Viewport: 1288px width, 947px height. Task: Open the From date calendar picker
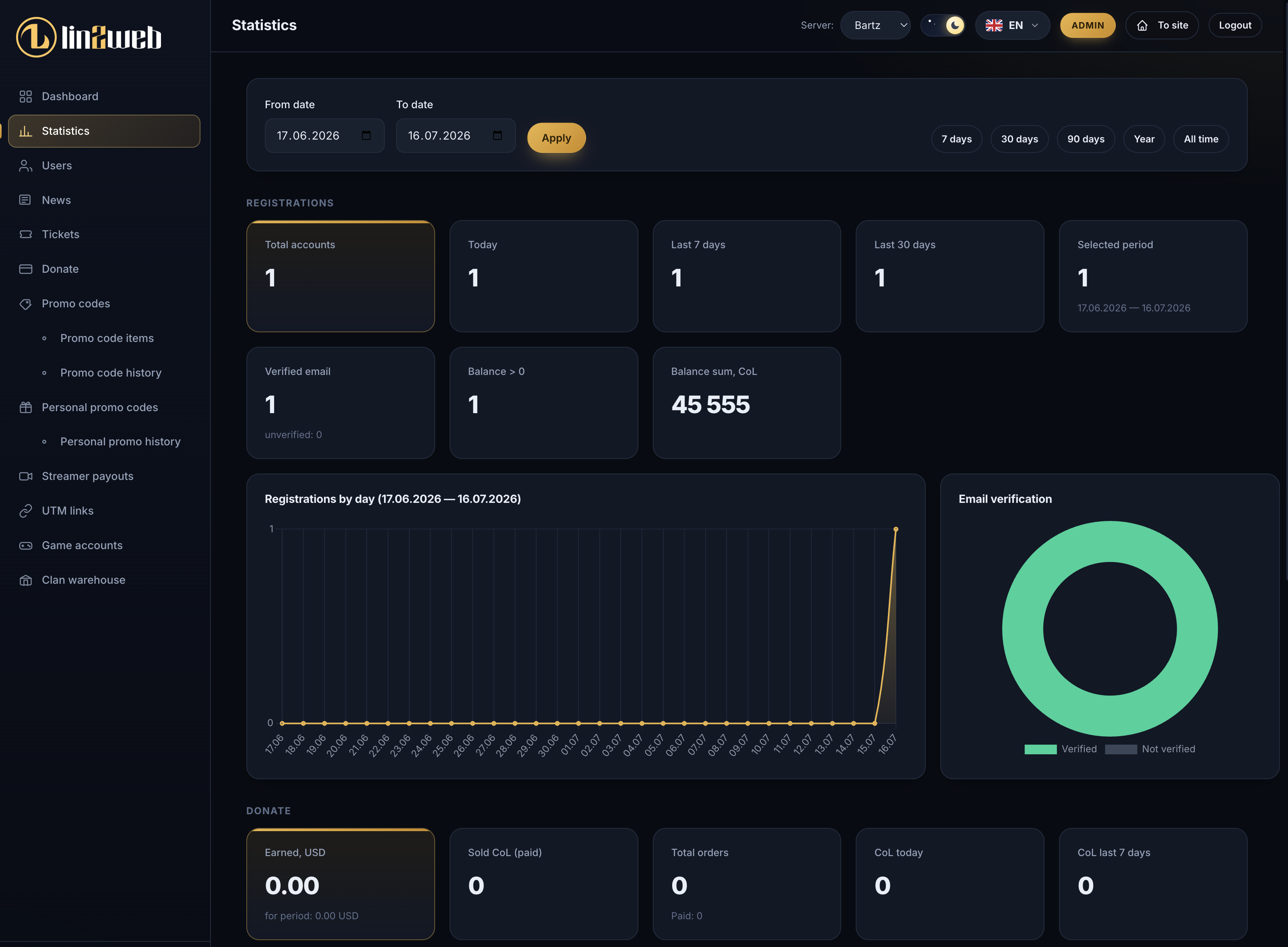366,136
